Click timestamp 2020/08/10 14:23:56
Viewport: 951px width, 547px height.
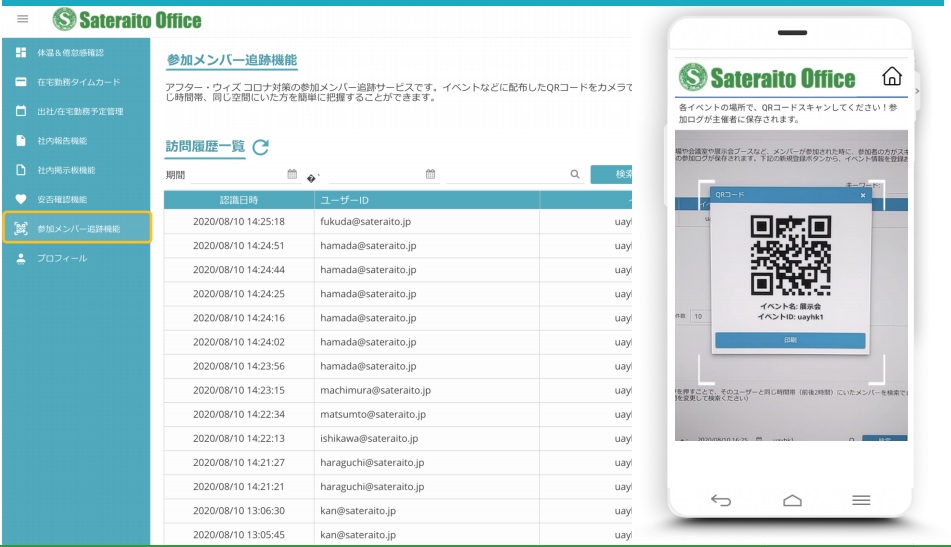tap(239, 366)
